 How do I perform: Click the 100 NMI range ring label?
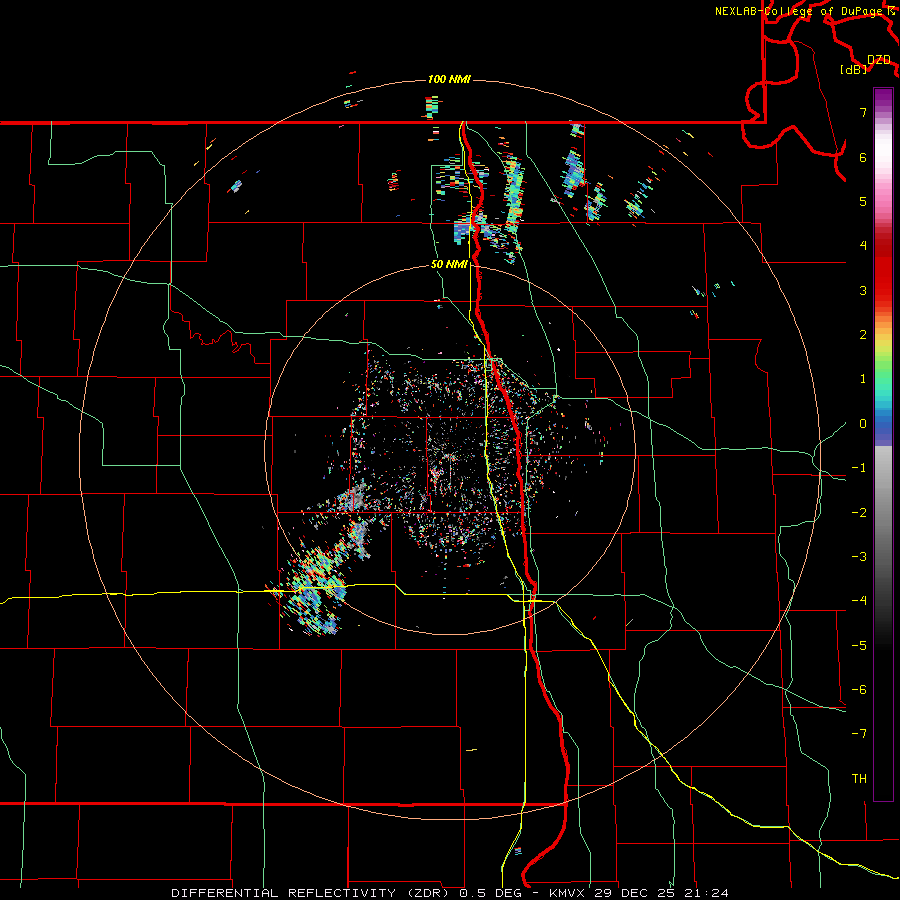[x=449, y=79]
